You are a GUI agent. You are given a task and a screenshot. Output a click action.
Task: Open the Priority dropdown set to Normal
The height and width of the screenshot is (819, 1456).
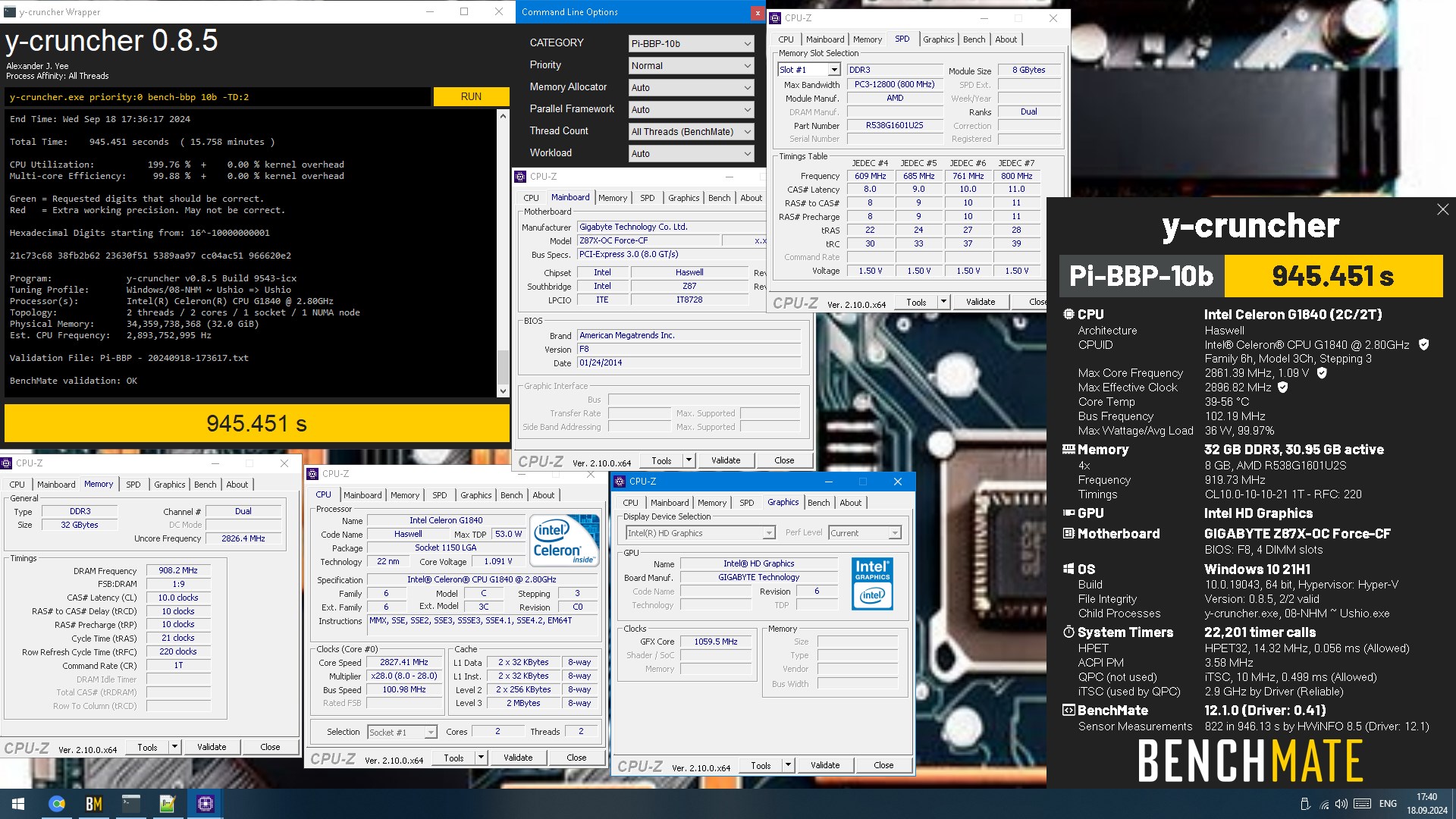click(691, 66)
